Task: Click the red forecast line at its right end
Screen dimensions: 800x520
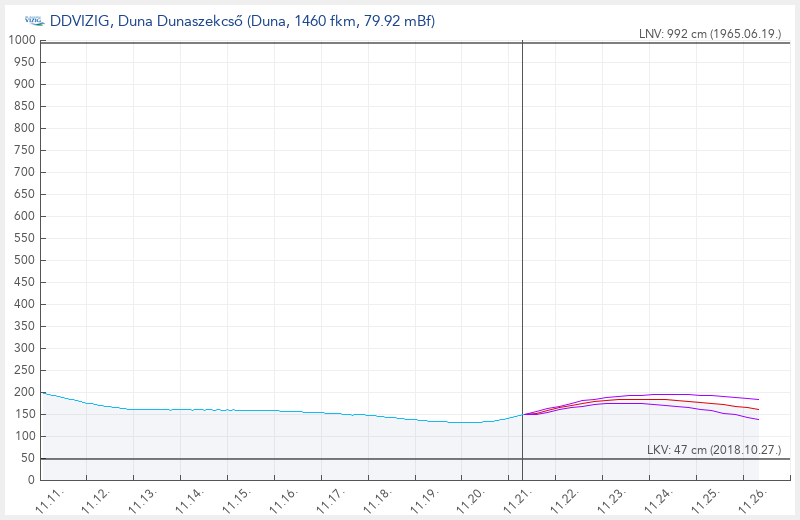Action: point(756,409)
